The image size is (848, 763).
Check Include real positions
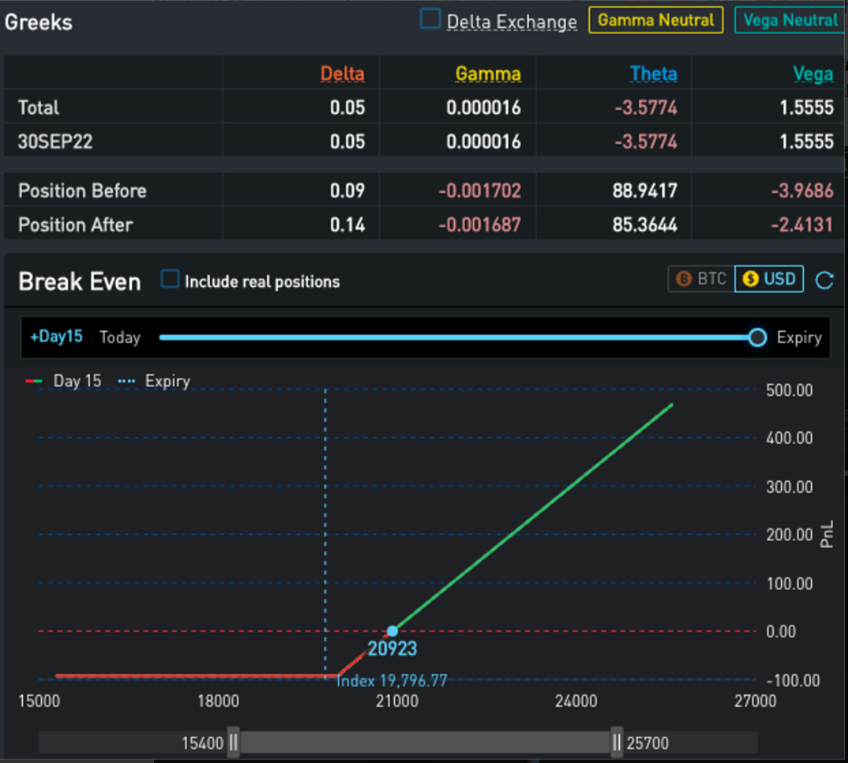[170, 280]
